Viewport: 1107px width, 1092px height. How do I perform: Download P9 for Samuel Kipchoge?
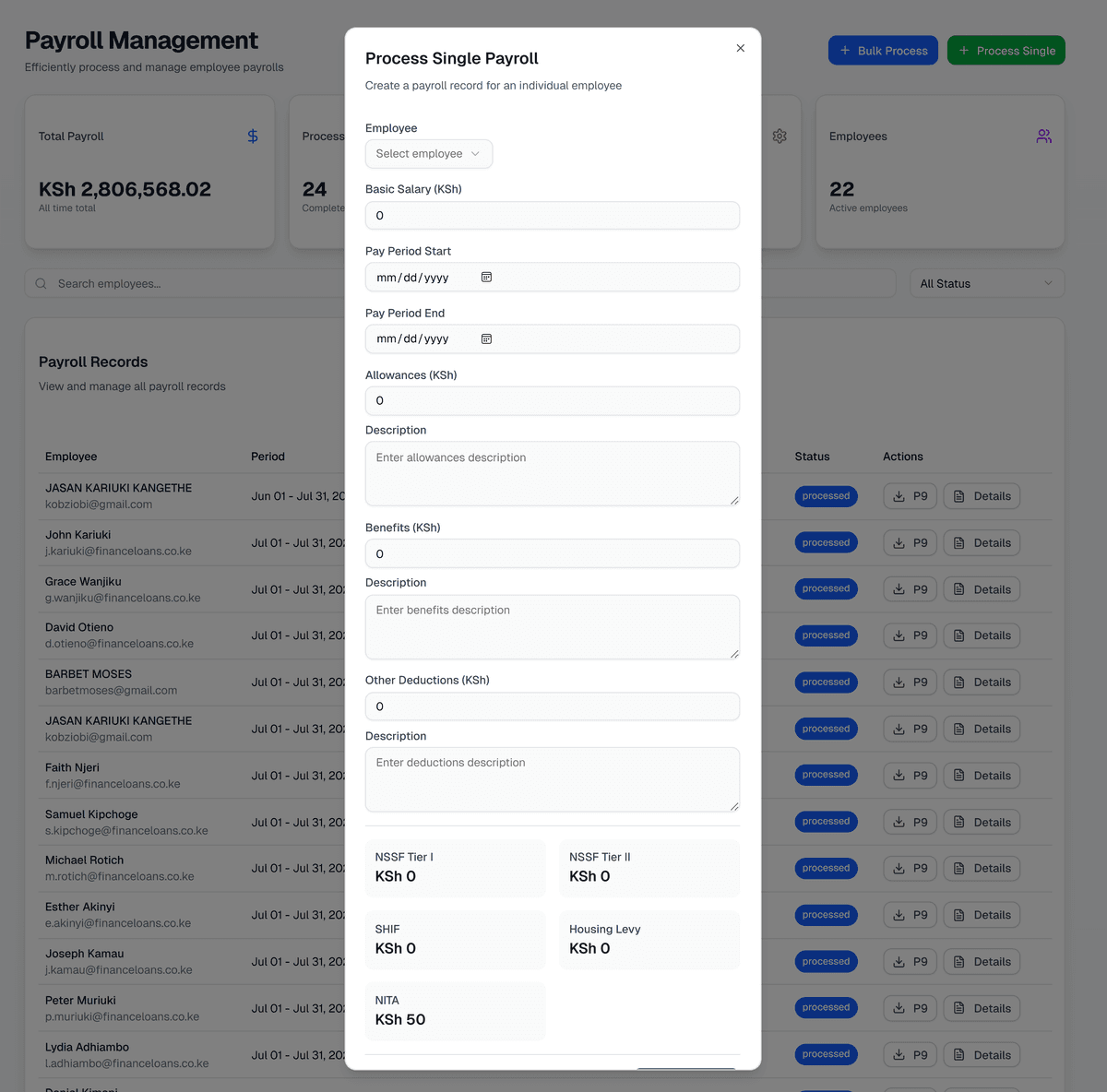910,823
